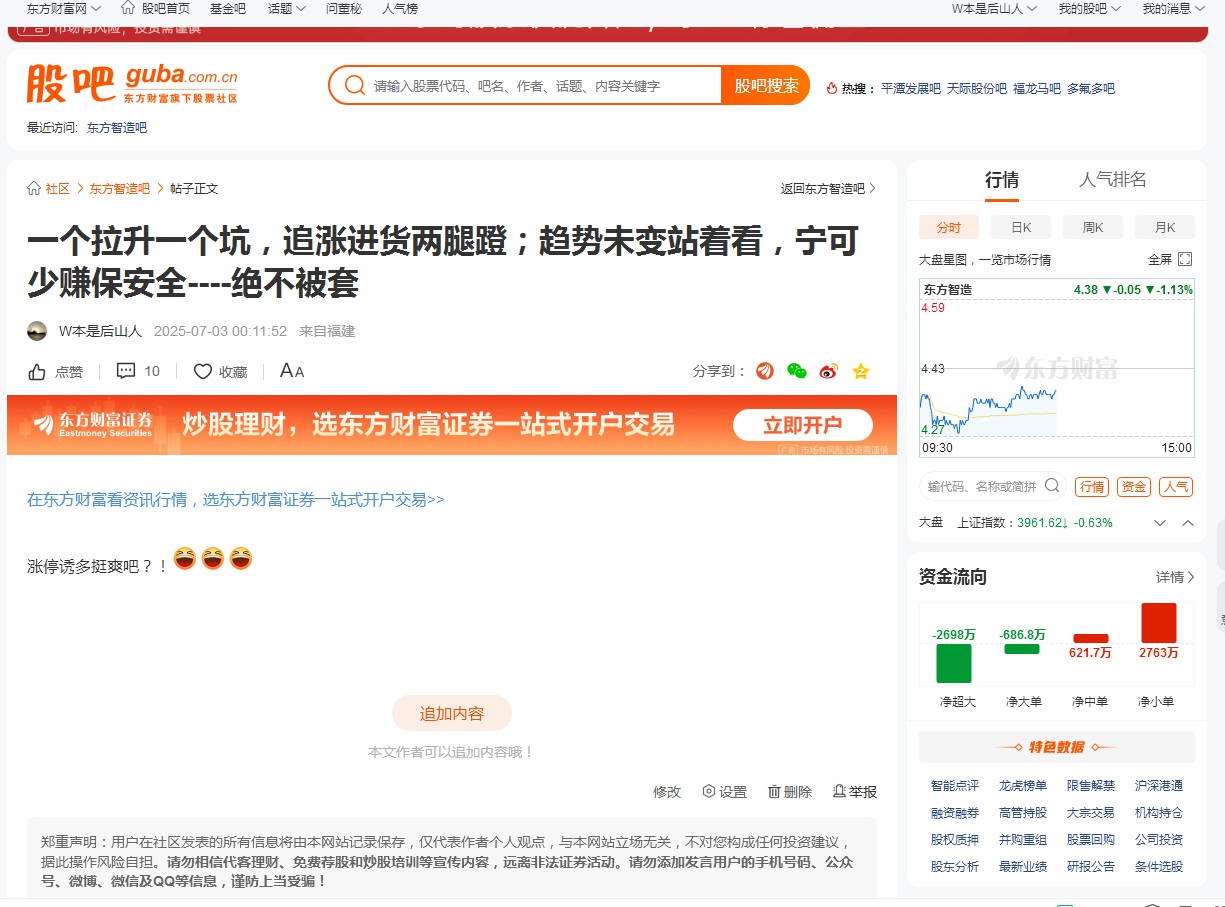Open the 我的股吧 dropdown
This screenshot has width=1225, height=907.
tap(1089, 8)
